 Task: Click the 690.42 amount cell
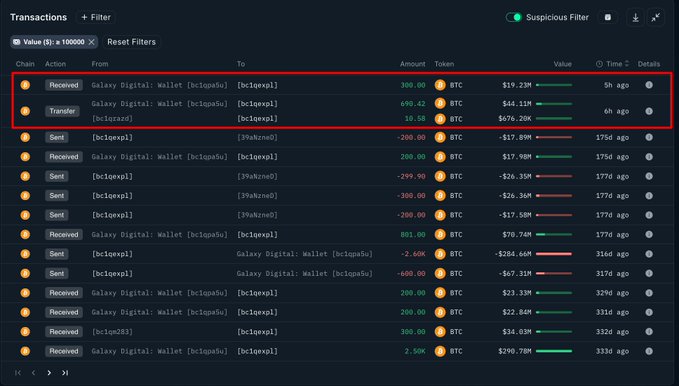[x=413, y=104]
